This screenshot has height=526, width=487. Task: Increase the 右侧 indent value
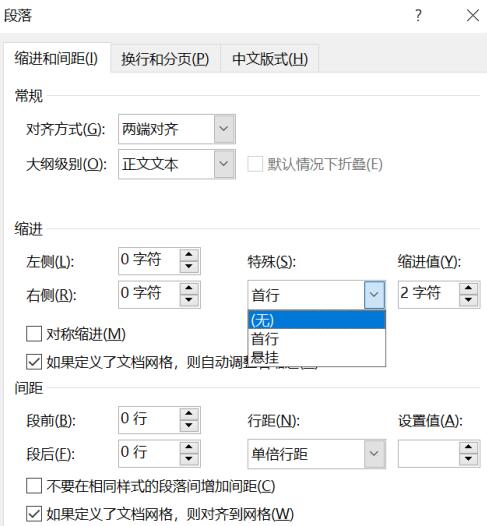coord(189,288)
